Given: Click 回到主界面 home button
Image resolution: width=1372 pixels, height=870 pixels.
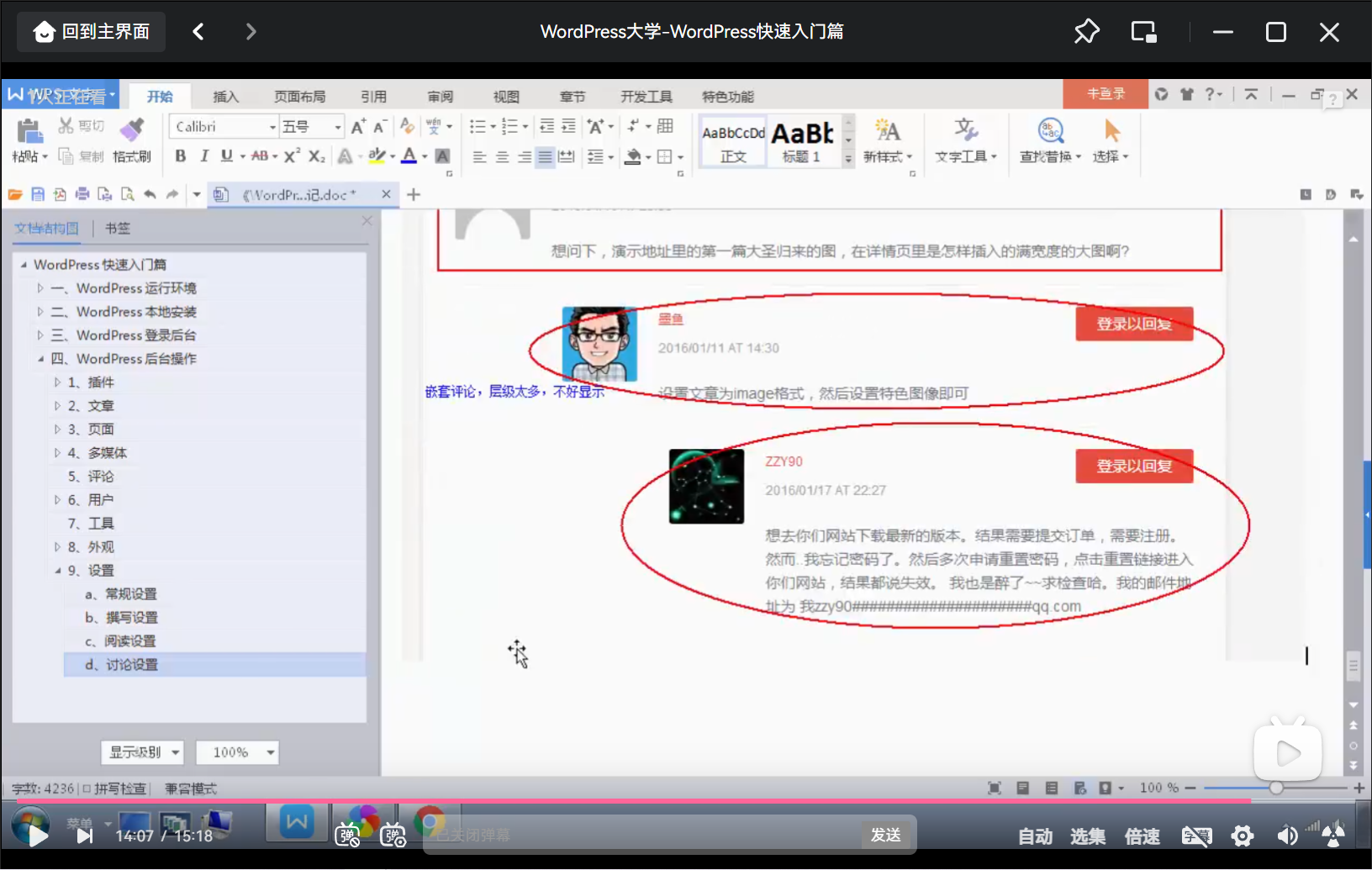Looking at the screenshot, I should click(x=91, y=32).
